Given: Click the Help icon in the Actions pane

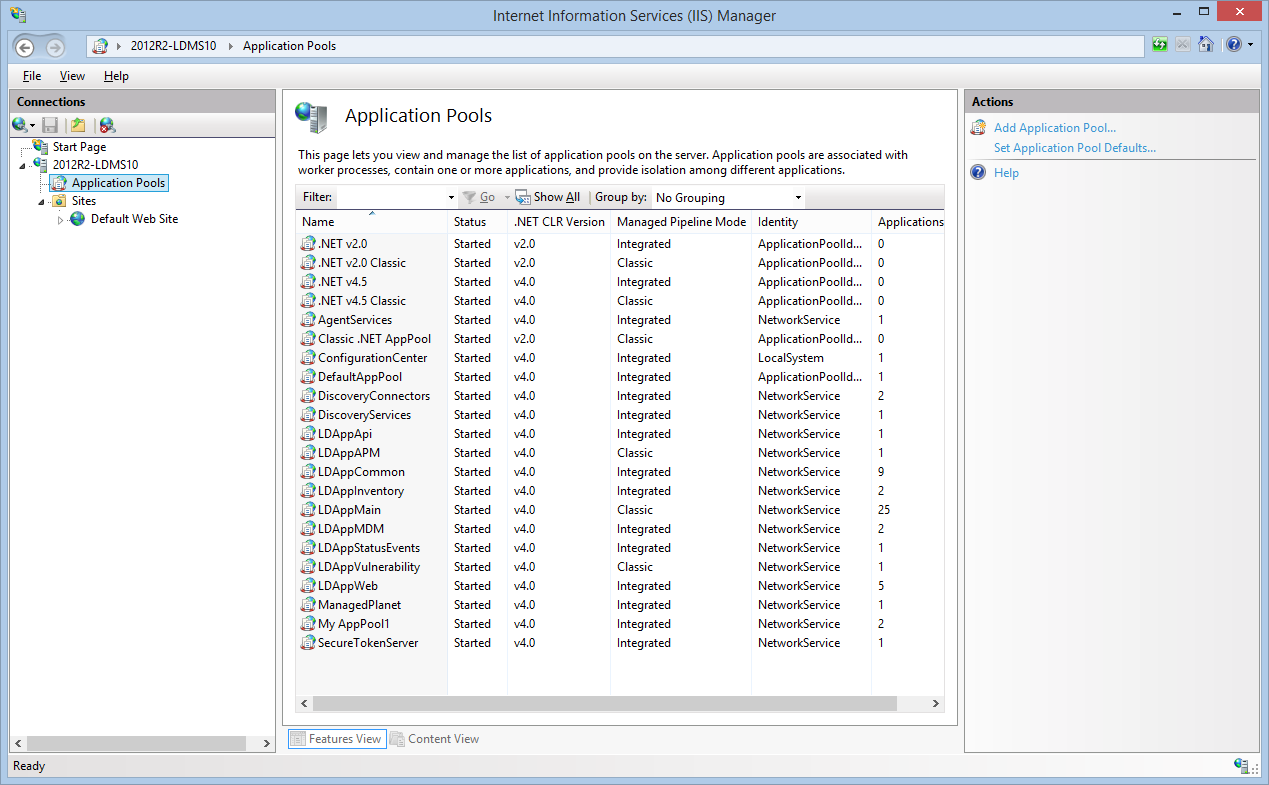Looking at the screenshot, I should pyautogui.click(x=976, y=172).
